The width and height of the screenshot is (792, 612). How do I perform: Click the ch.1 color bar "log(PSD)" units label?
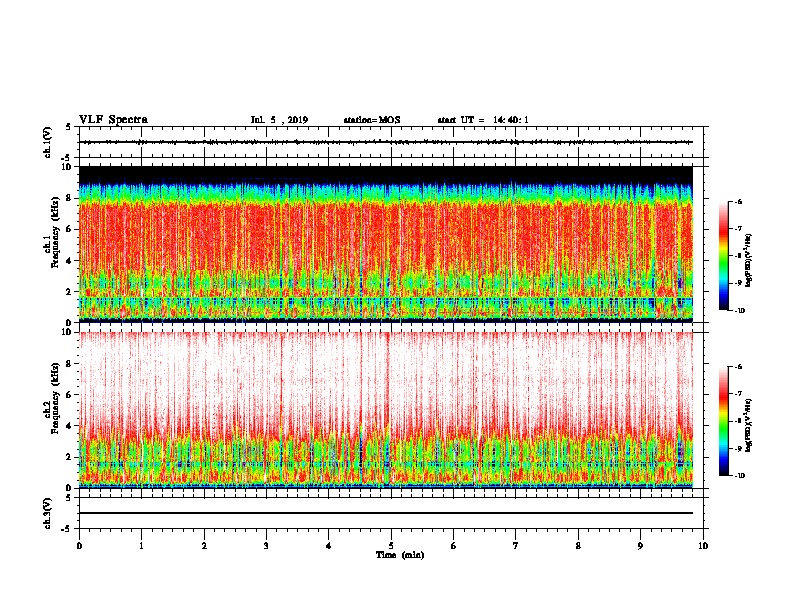pos(749,260)
